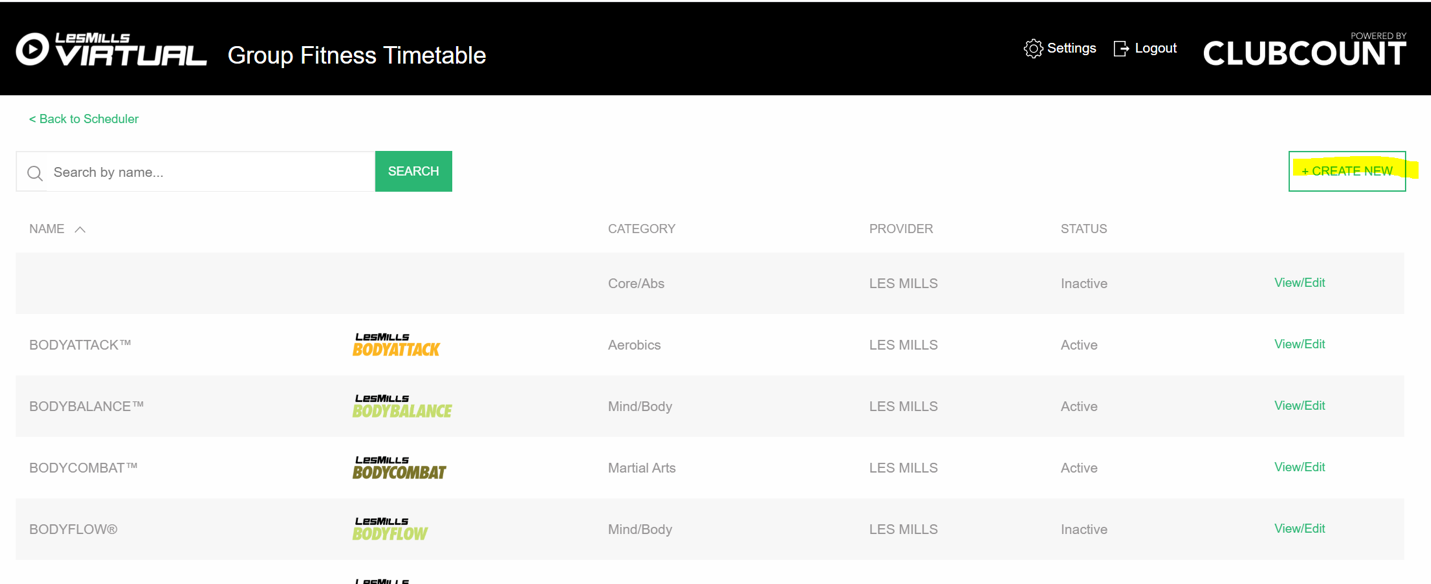Click the Core/Abs category cell
This screenshot has height=584, width=1431.
[x=636, y=284]
